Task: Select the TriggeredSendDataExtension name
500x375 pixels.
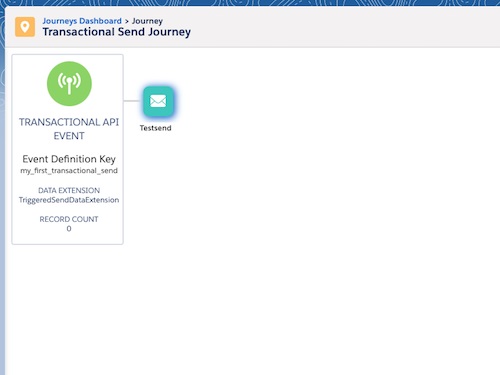Action: pyautogui.click(x=69, y=200)
